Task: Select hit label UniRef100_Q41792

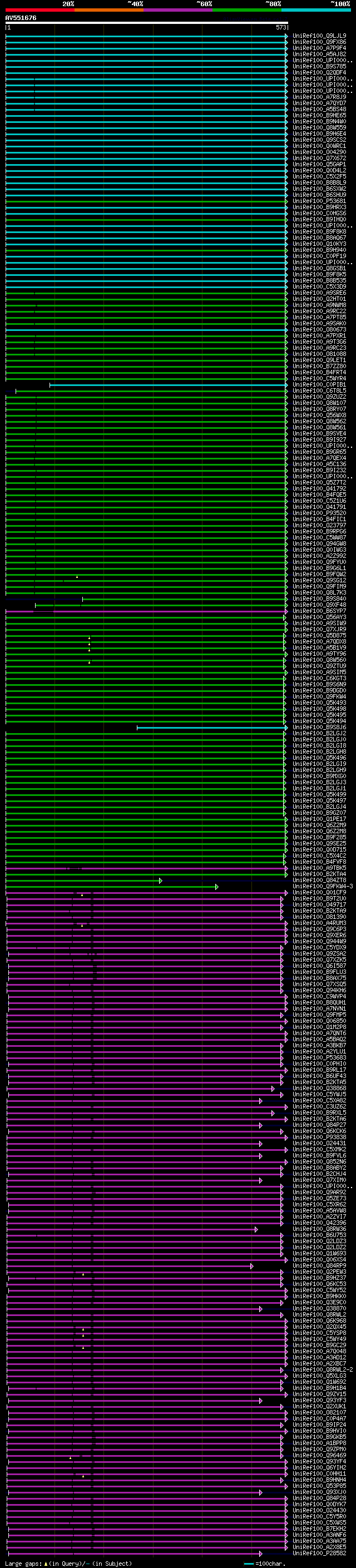Action: pyautogui.click(x=319, y=489)
